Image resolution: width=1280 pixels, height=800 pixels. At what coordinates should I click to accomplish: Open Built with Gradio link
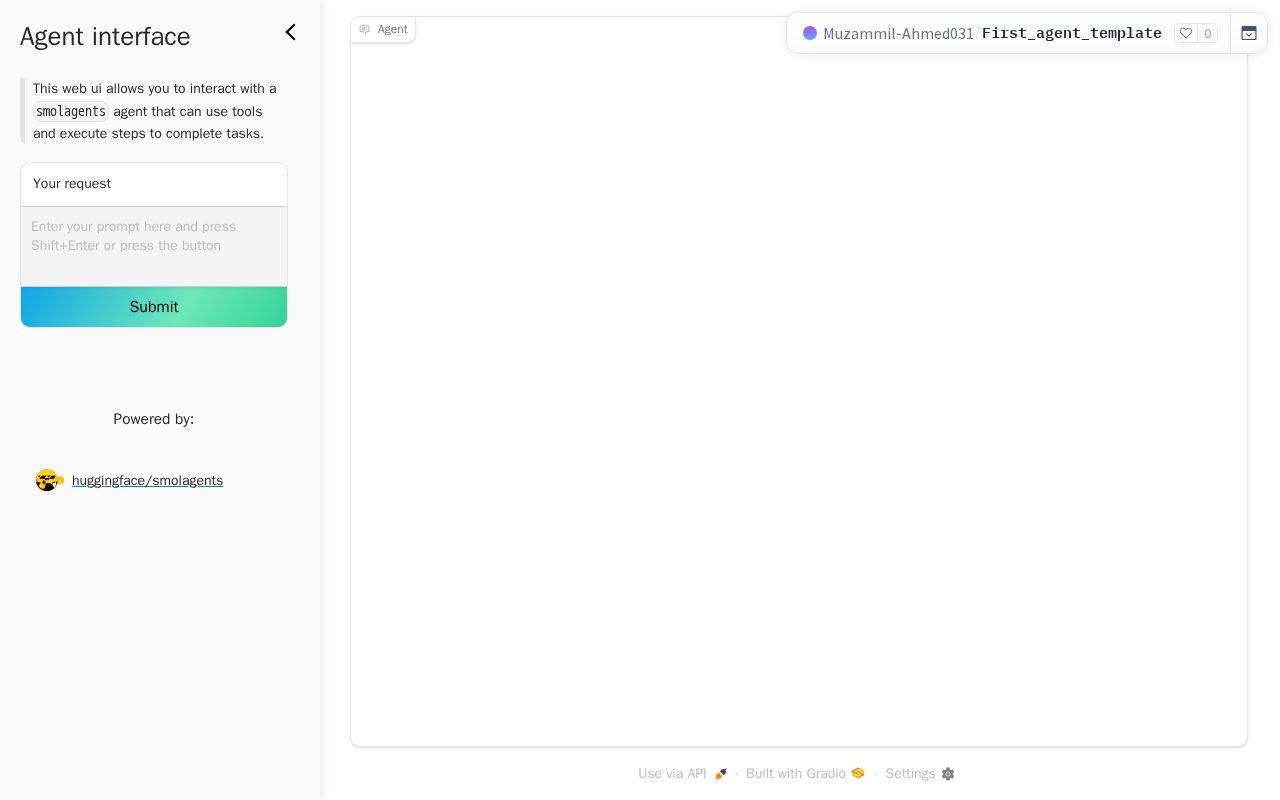[x=805, y=774]
